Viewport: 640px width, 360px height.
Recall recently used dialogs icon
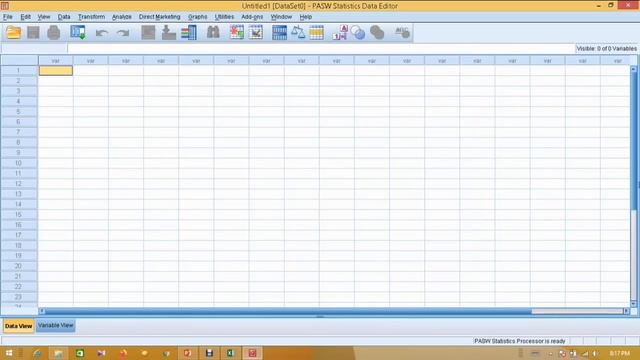(x=78, y=33)
